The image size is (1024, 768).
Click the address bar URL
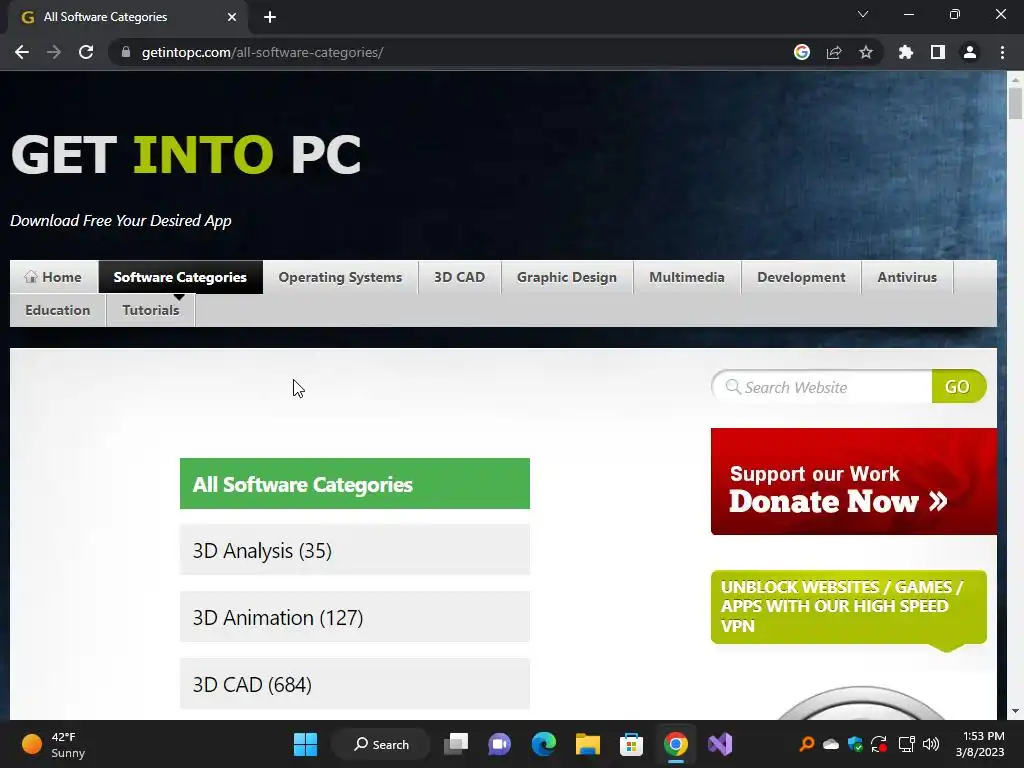263,52
